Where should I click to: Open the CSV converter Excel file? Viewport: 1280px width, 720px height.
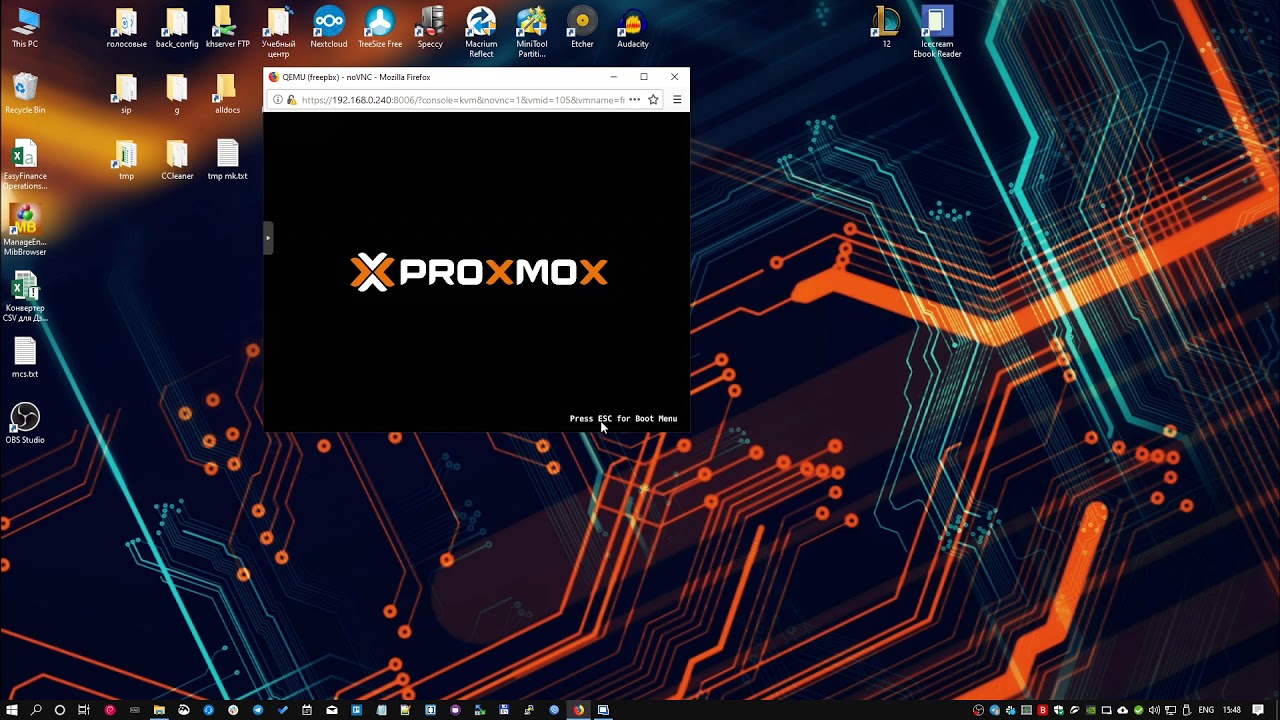[x=25, y=297]
